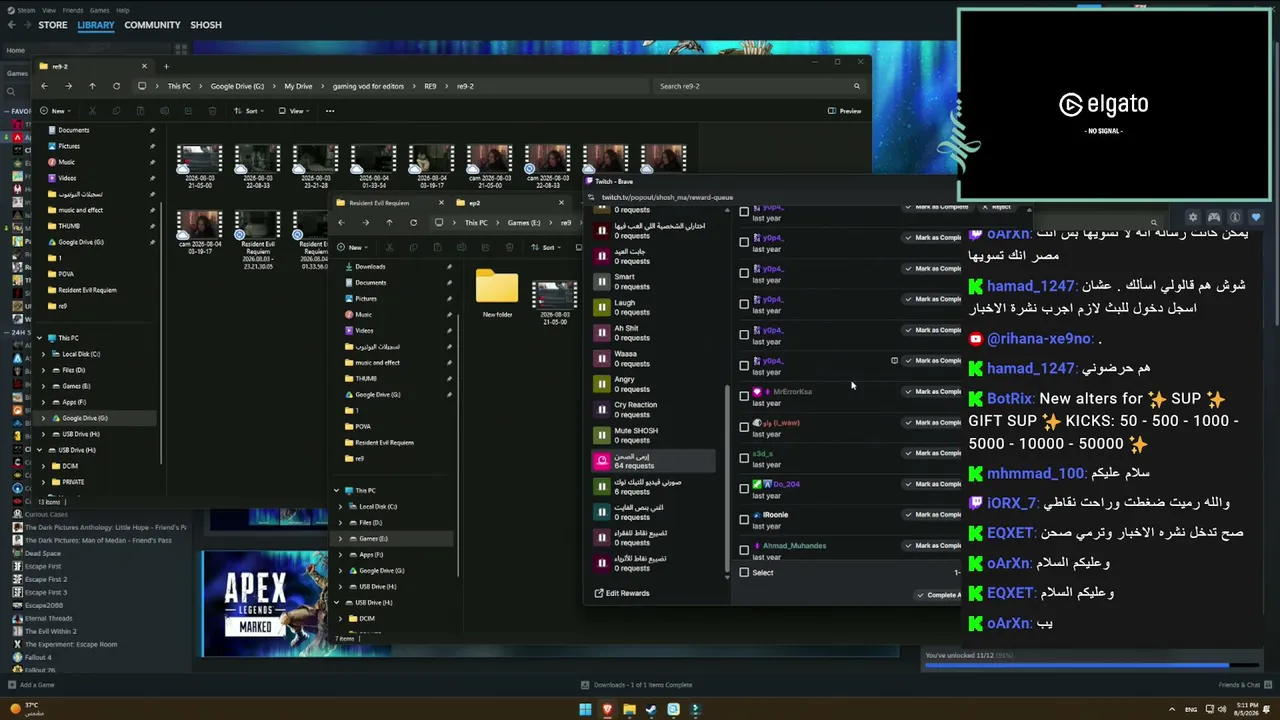This screenshot has width=1280, height=720.
Task: Go up one folder in ep2 Explorer
Action: 389,223
